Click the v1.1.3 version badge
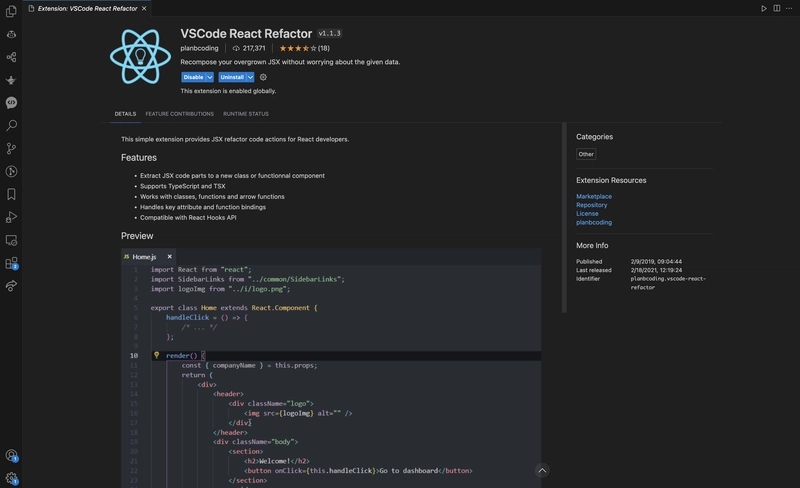The height and width of the screenshot is (488, 800). tap(330, 33)
